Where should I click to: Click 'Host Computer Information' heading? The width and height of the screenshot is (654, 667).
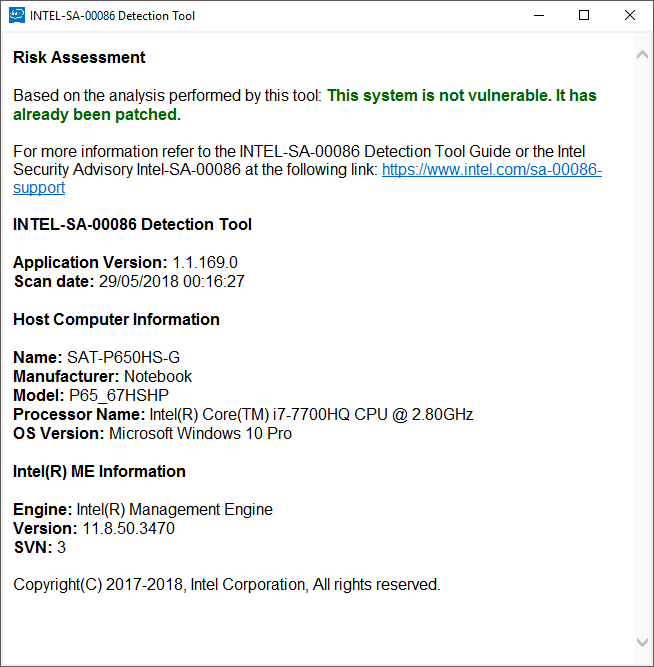tap(116, 319)
